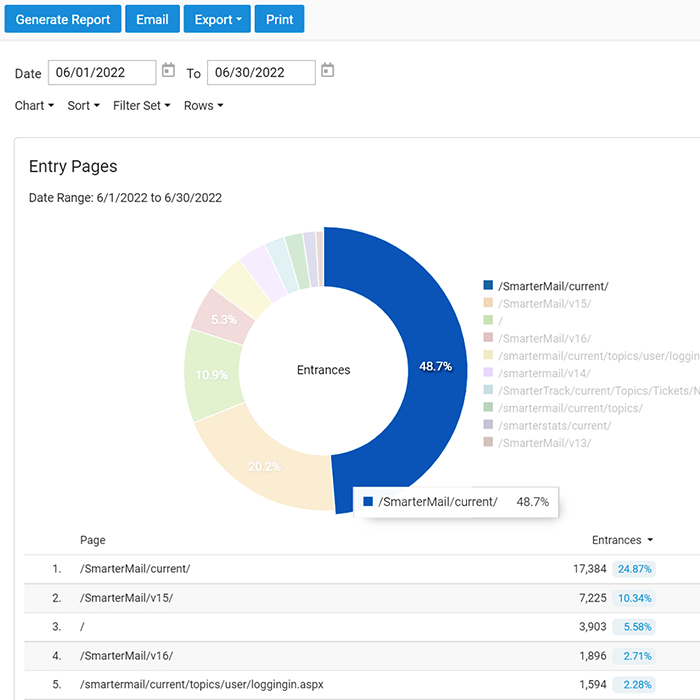Open the Rows menu
This screenshot has height=700, width=700.
(204, 106)
